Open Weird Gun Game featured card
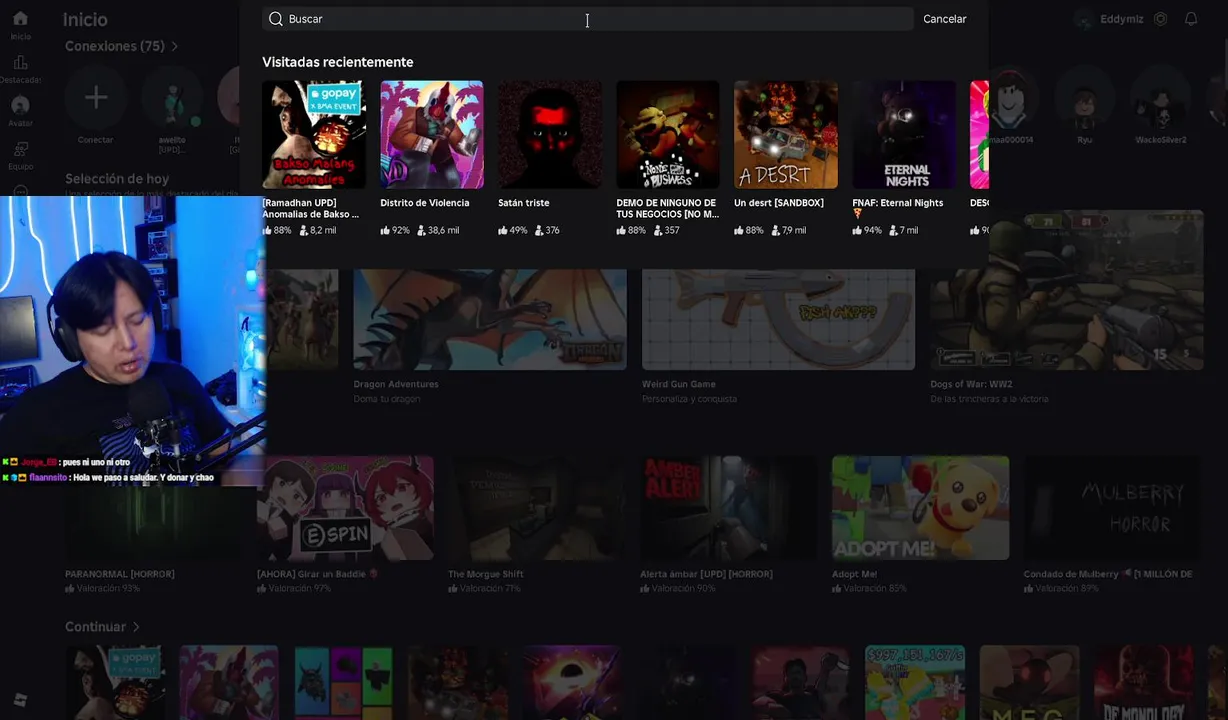 click(778, 320)
